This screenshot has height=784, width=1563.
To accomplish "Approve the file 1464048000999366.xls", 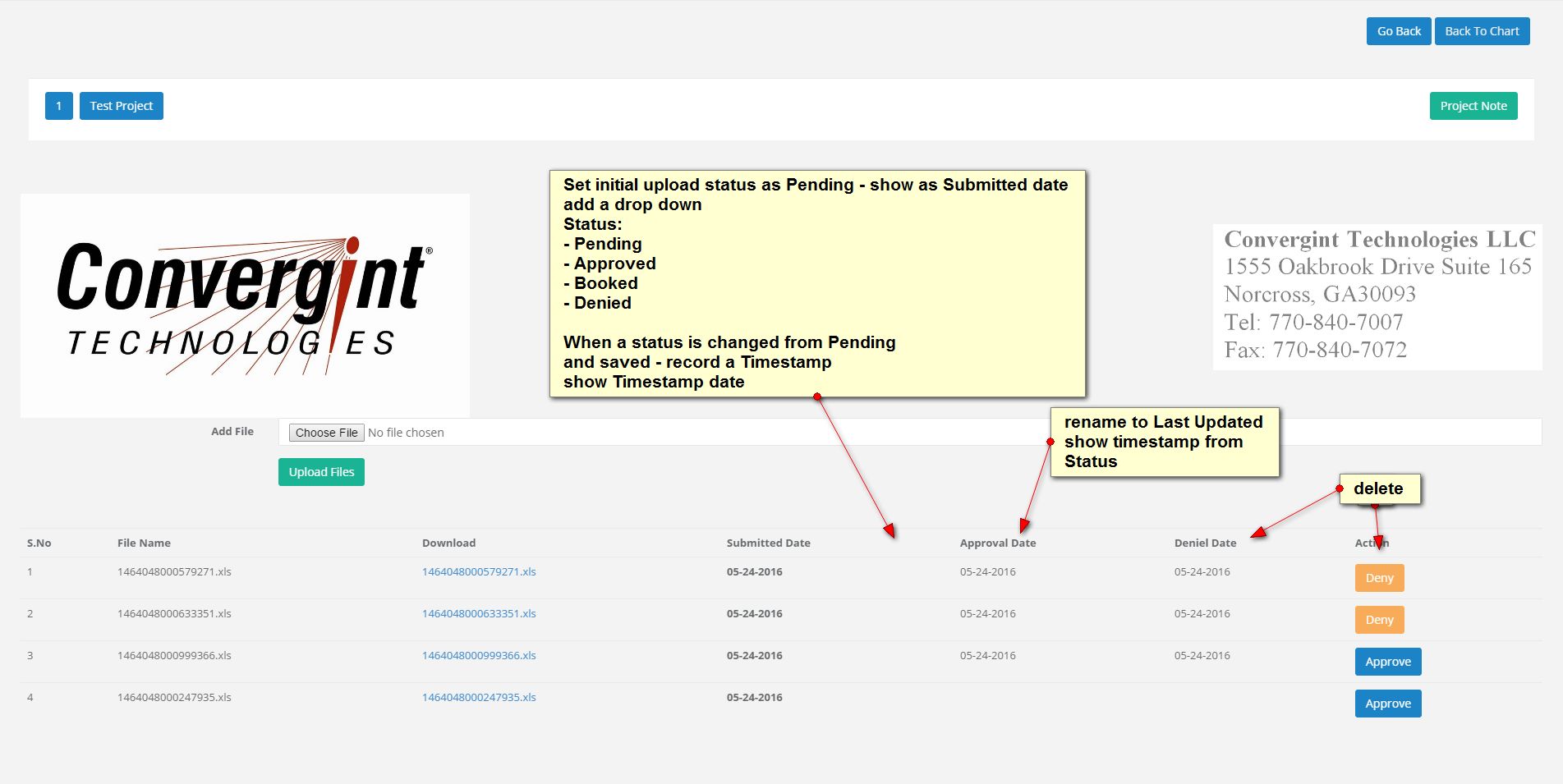I will 1388,662.
